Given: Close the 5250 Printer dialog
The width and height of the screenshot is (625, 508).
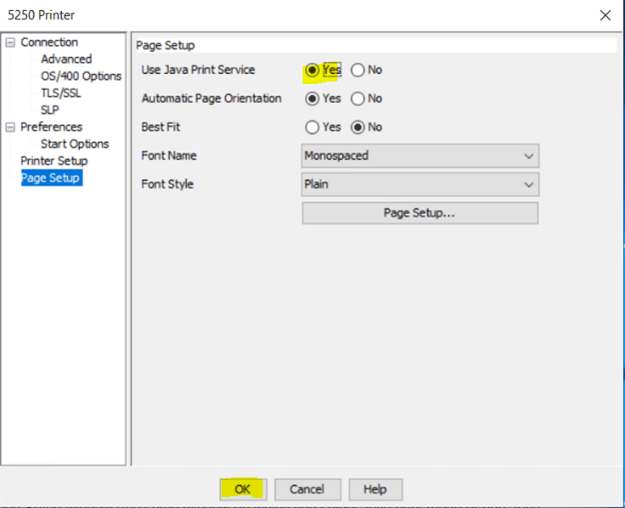Looking at the screenshot, I should click(604, 15).
